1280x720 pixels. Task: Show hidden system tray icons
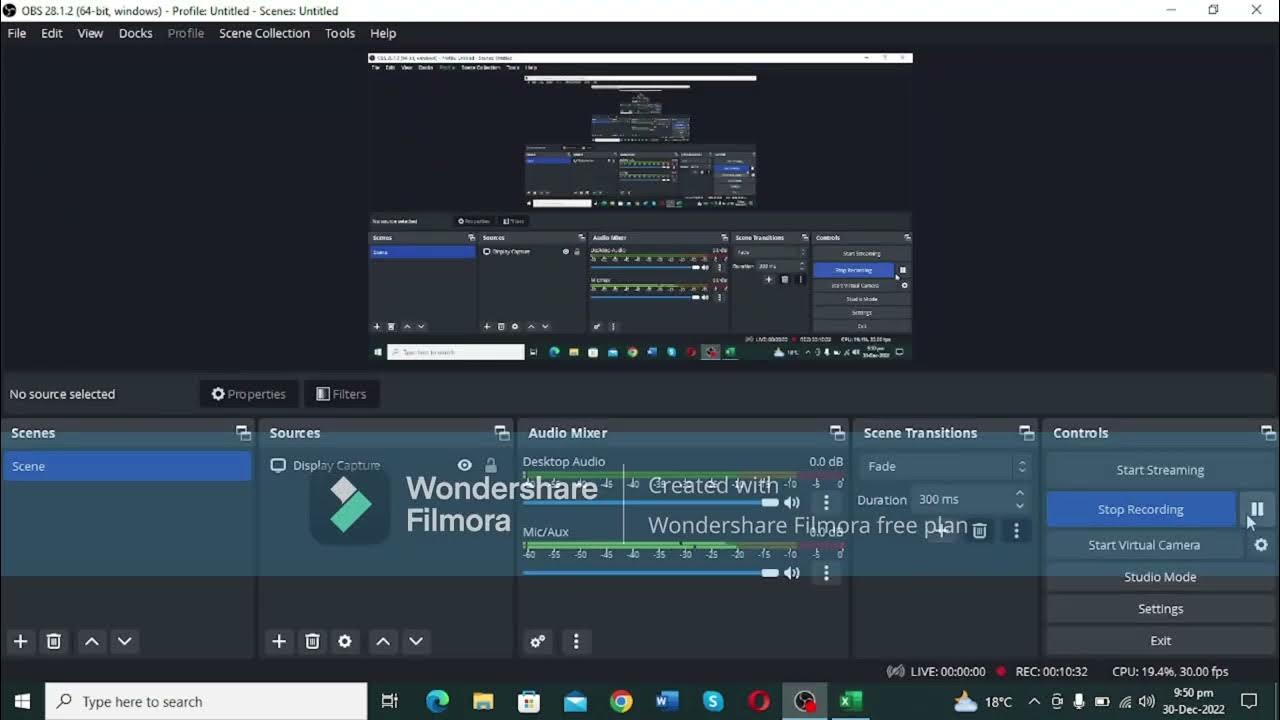point(1034,701)
